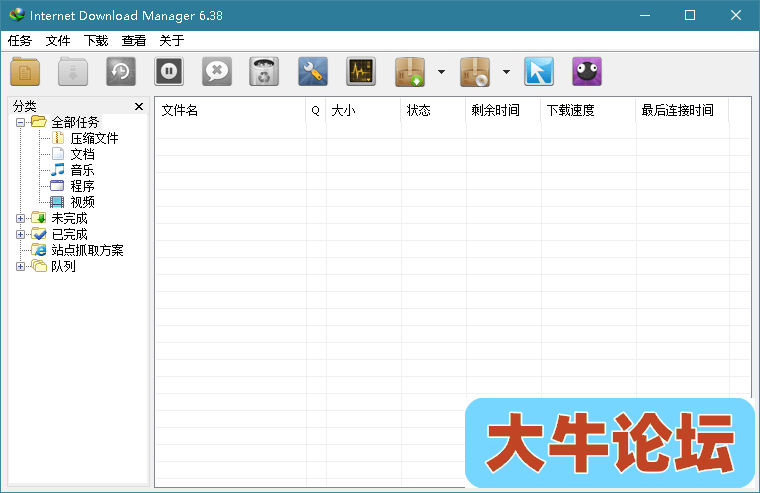Click the checkmark finished folder icon
The height and width of the screenshot is (493, 760).
[x=39, y=234]
